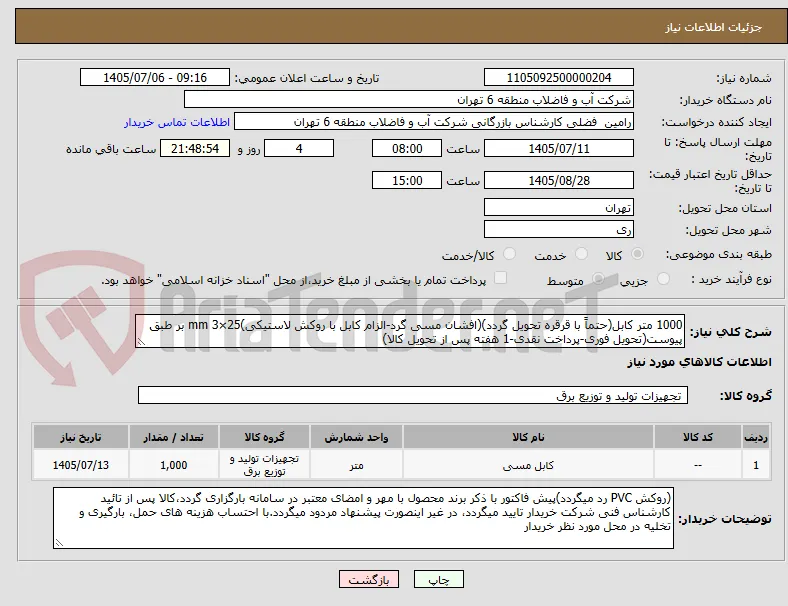Viewport: 788px width, 606px height.
Task: Select the خدمت radio button
Action: (581, 254)
